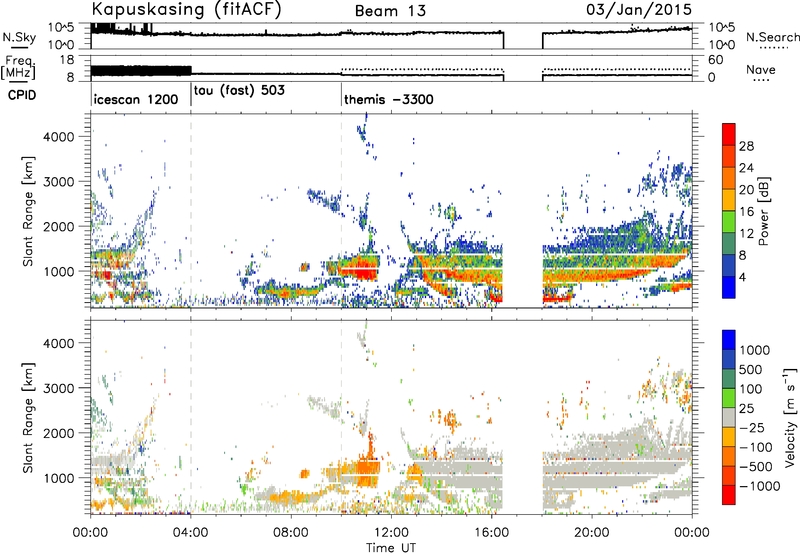Pick the dark blue top segment of Velocity colorbar
Image resolution: width=800 pixels, height=554 pixels.
click(729, 340)
